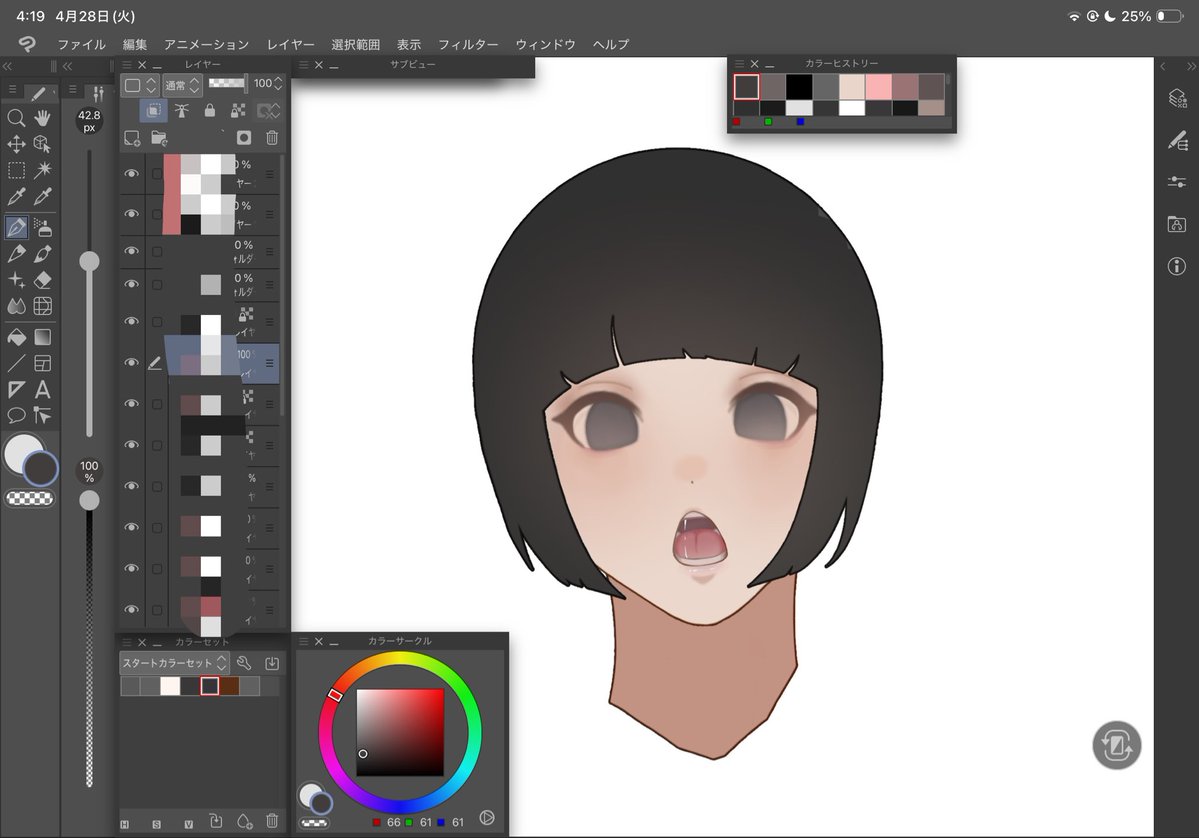Toggle set as reference layer lighthouse

click(181, 111)
